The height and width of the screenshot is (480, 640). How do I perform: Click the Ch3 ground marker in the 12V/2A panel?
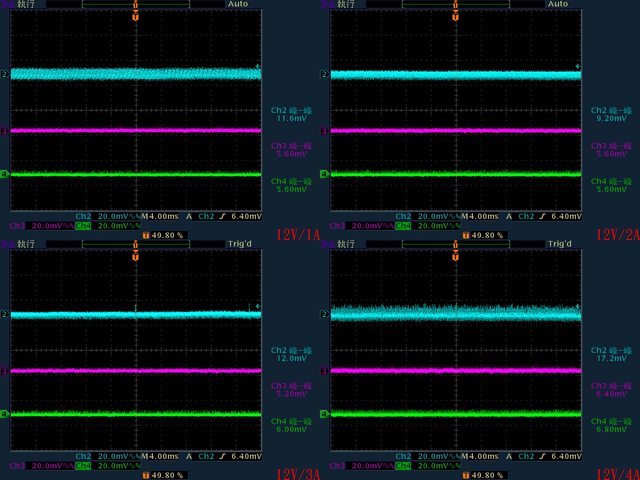[324, 130]
